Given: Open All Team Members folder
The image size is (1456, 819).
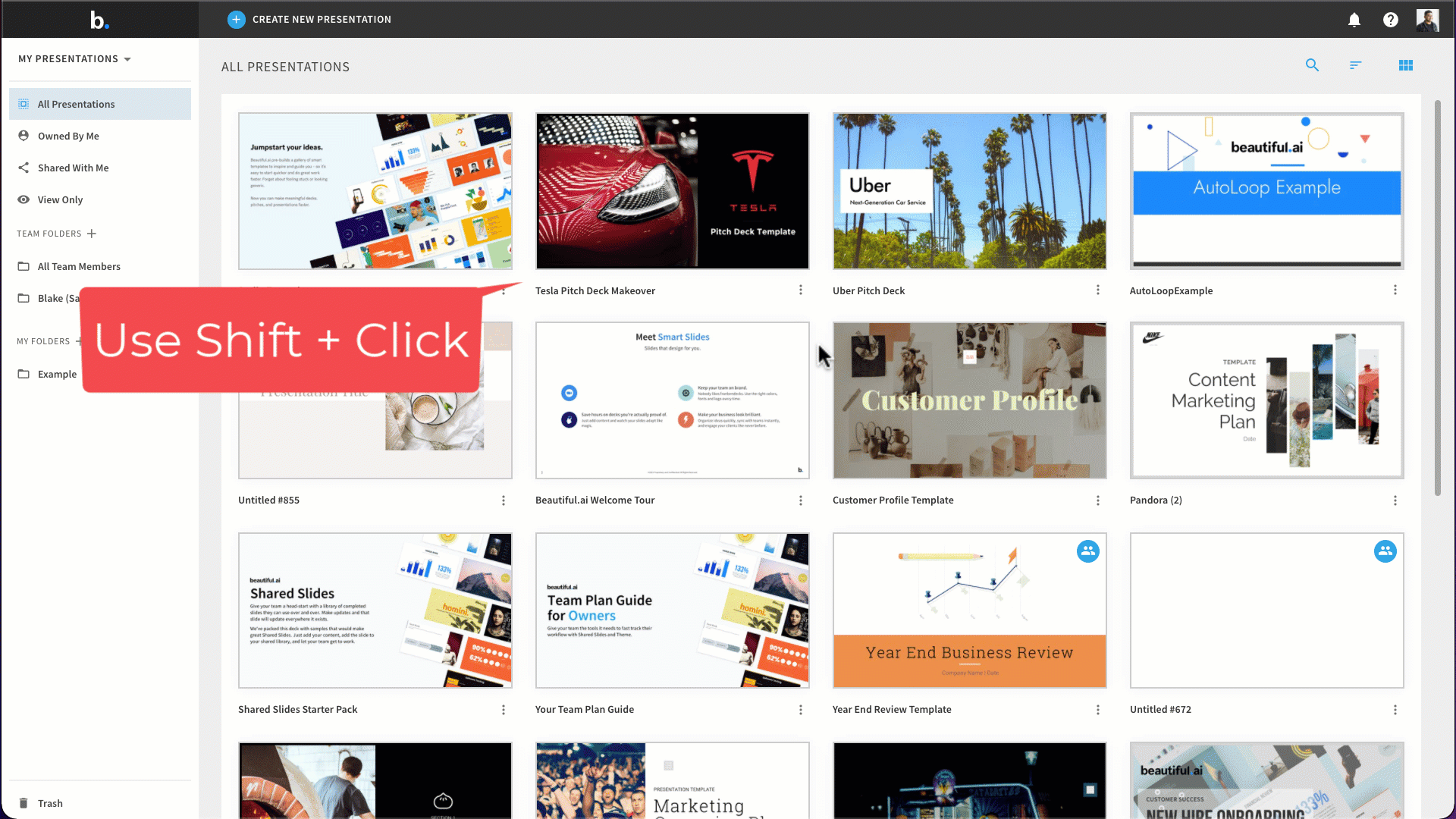Looking at the screenshot, I should [100, 266].
